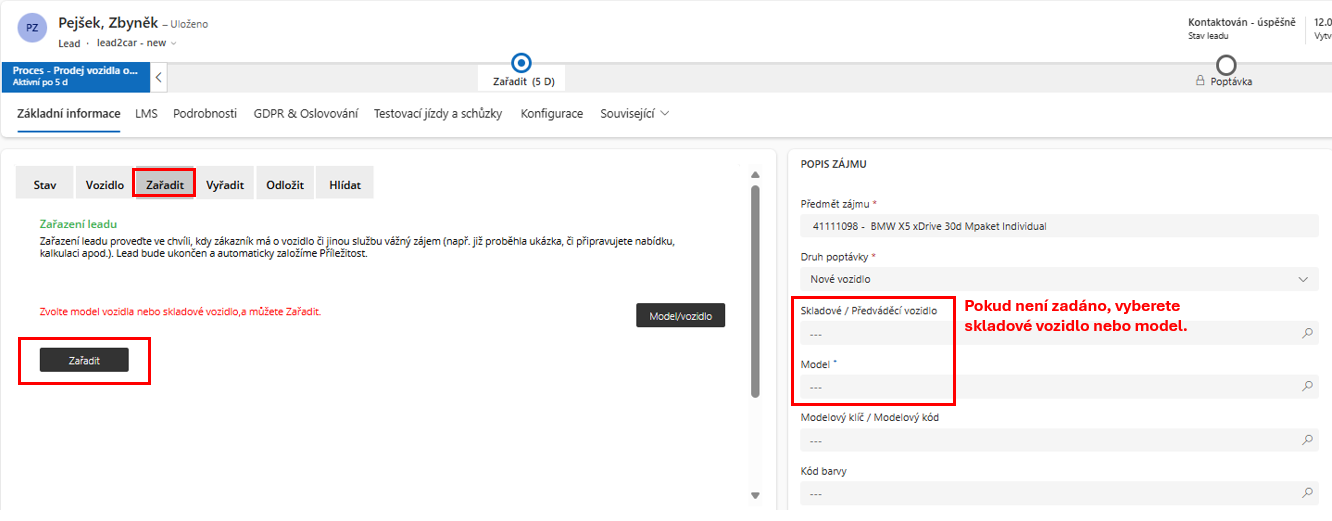1332x521 pixels.
Task: Open the GDPR & Oslovování tab
Action: (x=305, y=114)
